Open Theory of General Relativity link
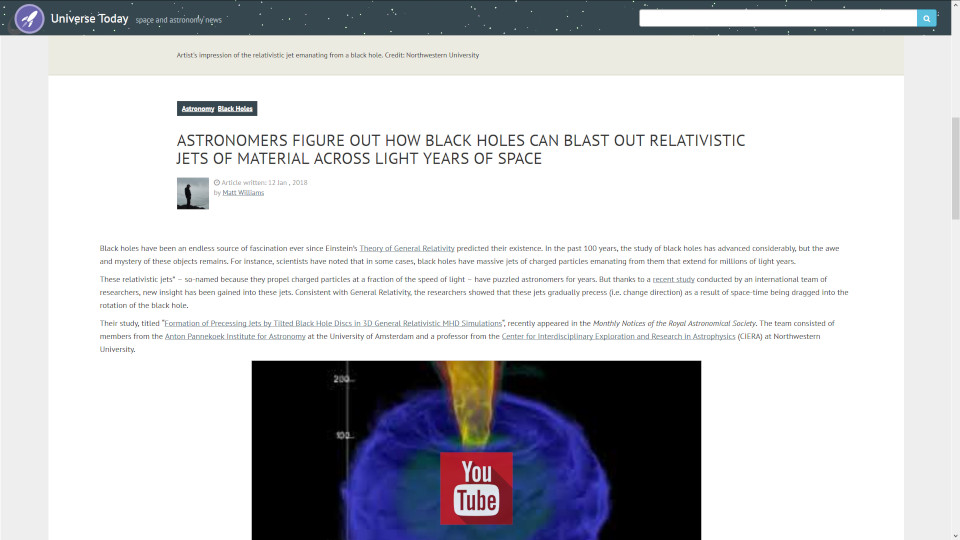 (x=407, y=248)
